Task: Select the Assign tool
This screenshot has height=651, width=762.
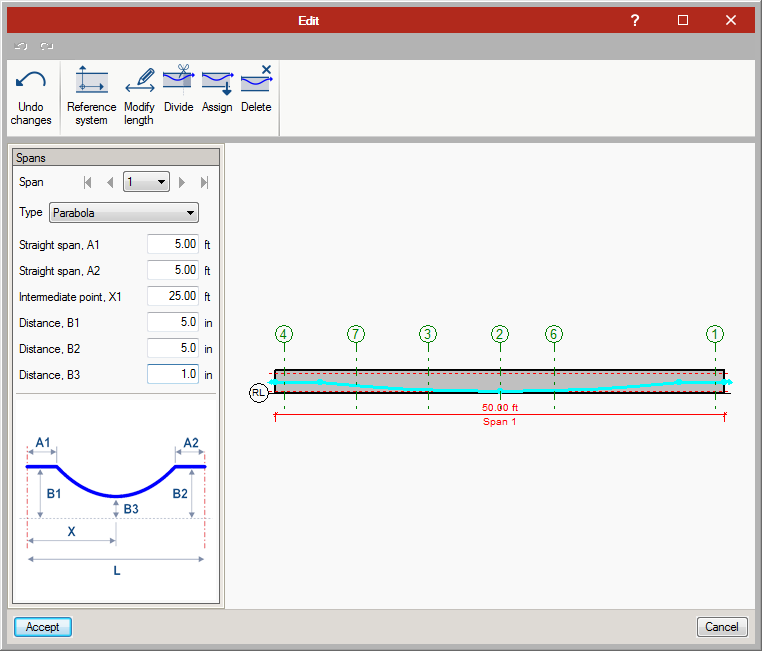Action: 217,91
